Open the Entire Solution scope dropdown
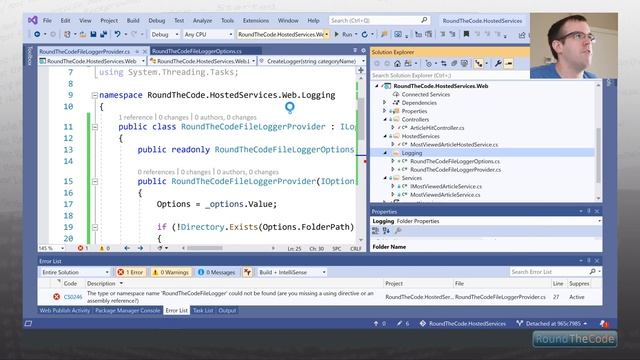The height and width of the screenshot is (360, 640). (x=75, y=272)
